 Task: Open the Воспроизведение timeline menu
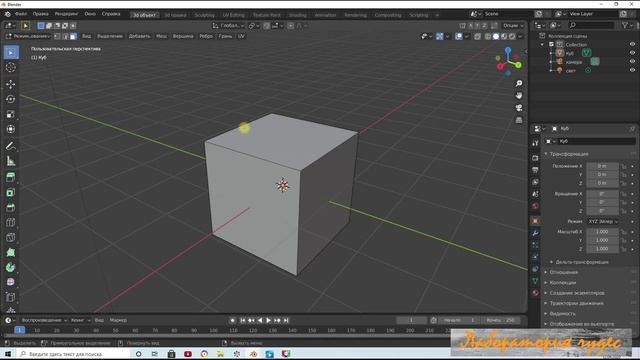click(x=44, y=320)
